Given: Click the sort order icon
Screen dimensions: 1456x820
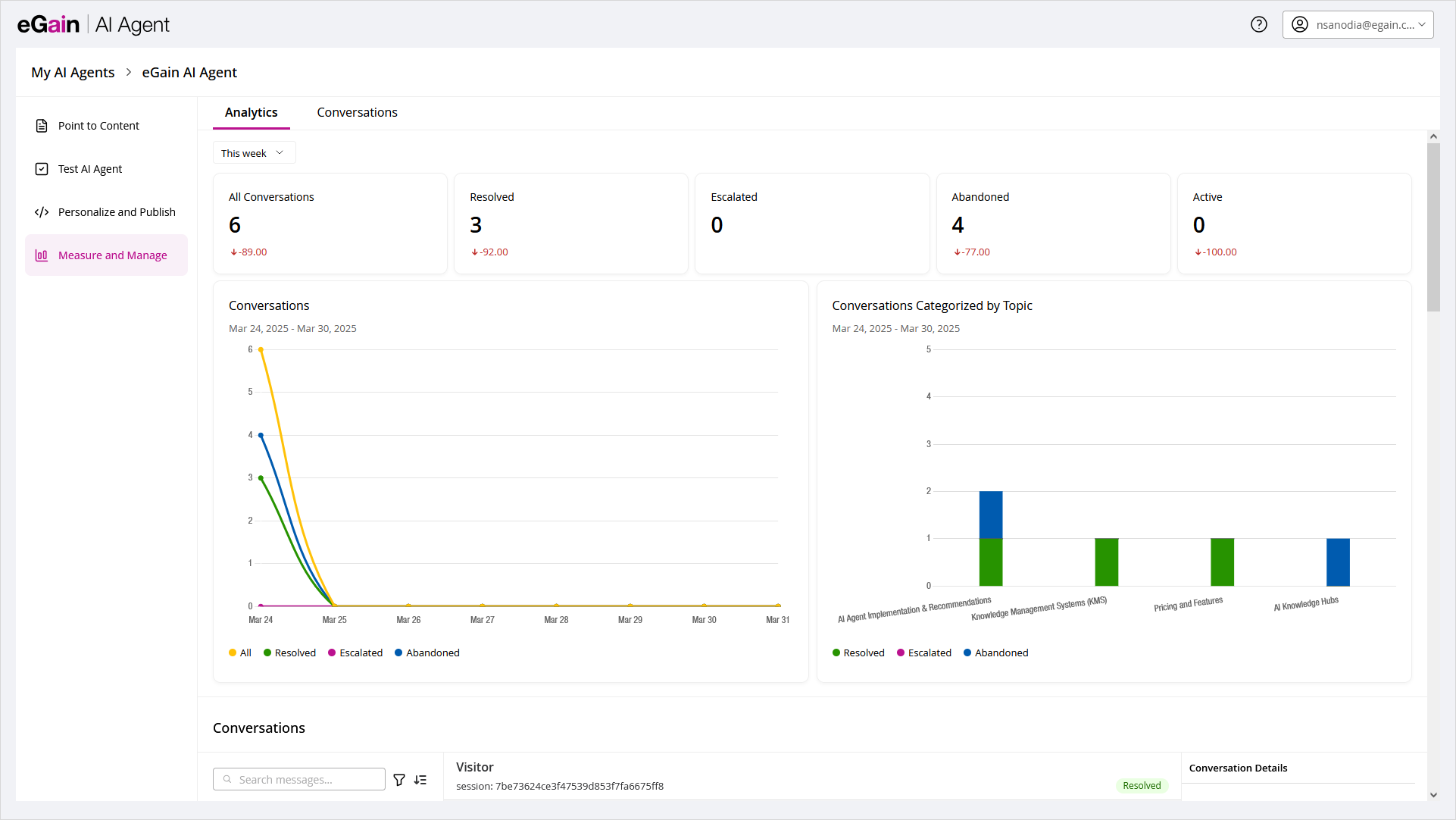Looking at the screenshot, I should (x=420, y=780).
